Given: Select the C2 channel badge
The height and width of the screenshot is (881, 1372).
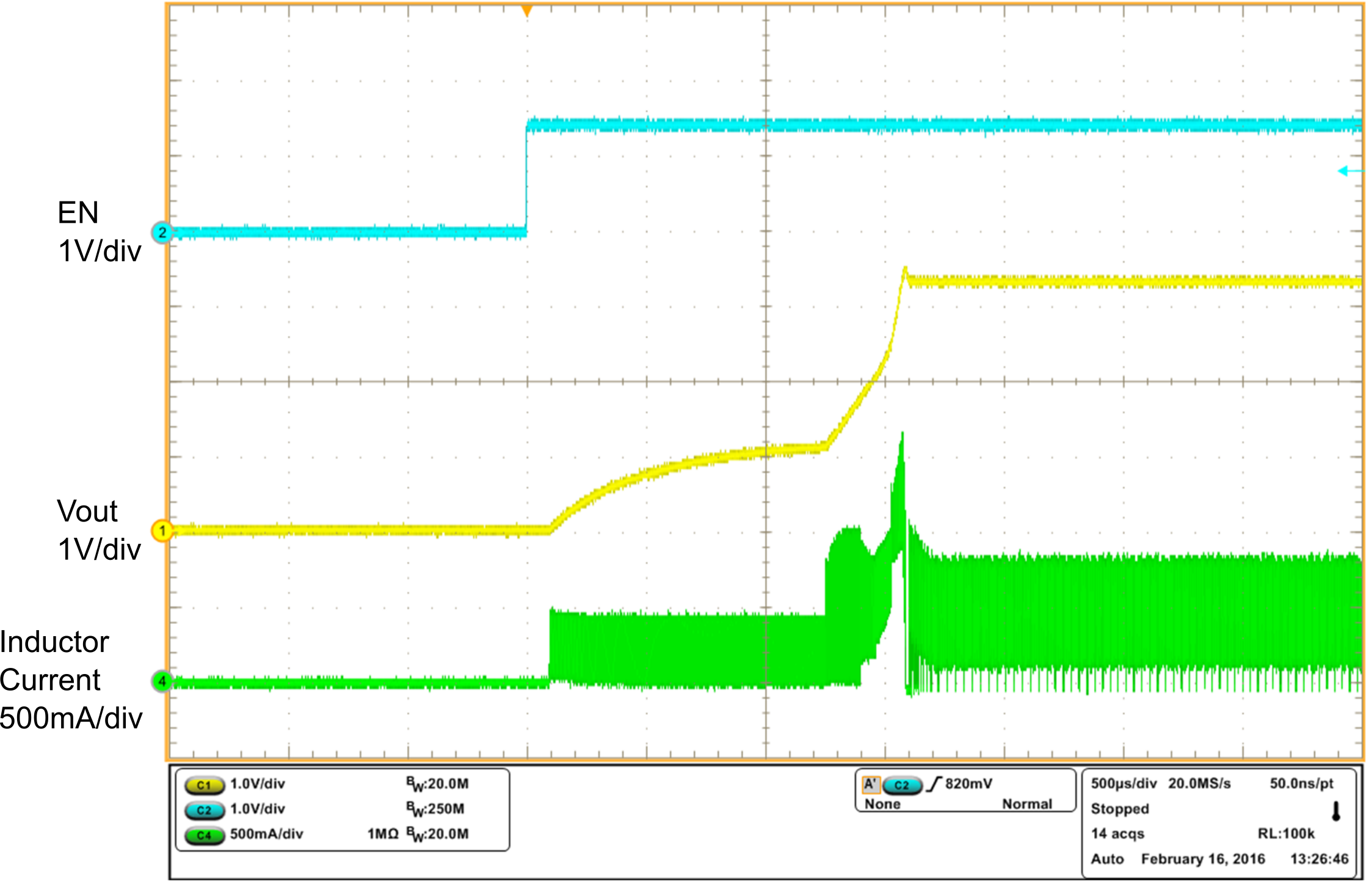Looking at the screenshot, I should tap(205, 810).
